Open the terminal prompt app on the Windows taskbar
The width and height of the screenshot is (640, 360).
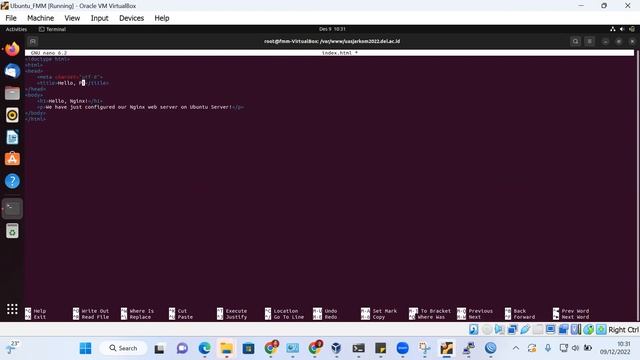tap(358, 348)
